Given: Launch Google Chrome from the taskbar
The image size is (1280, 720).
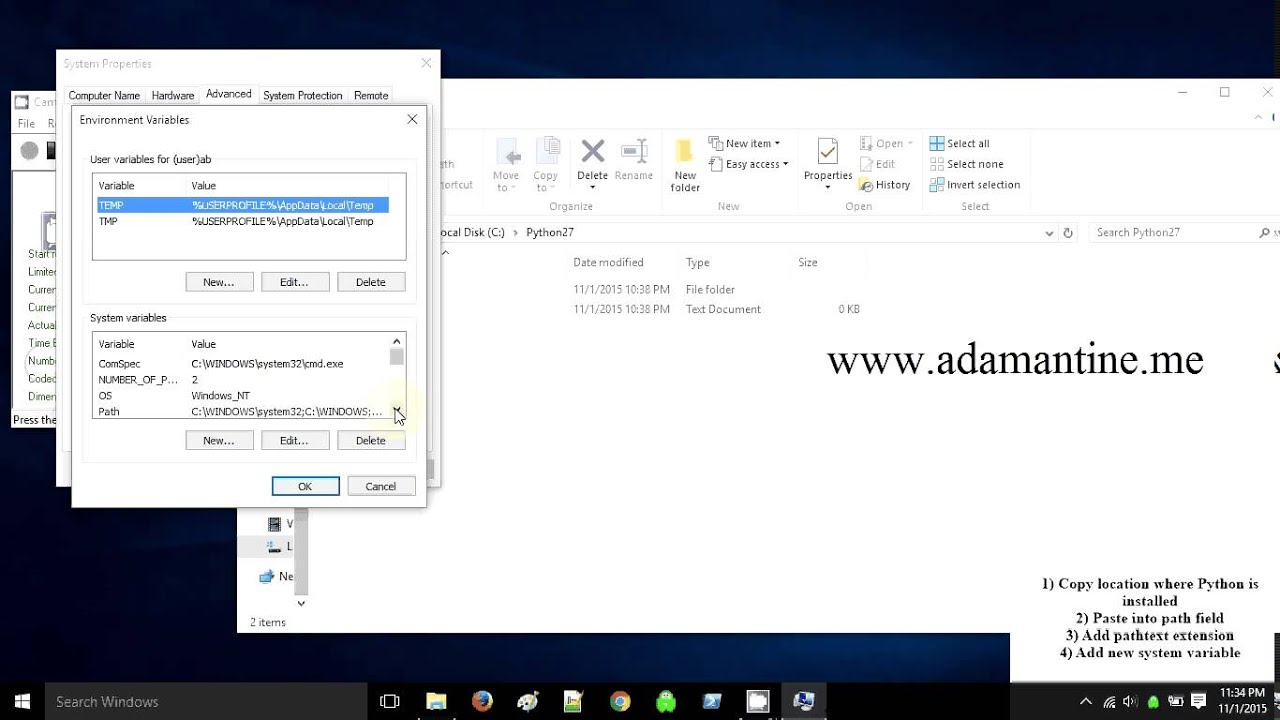Looking at the screenshot, I should tap(620, 701).
